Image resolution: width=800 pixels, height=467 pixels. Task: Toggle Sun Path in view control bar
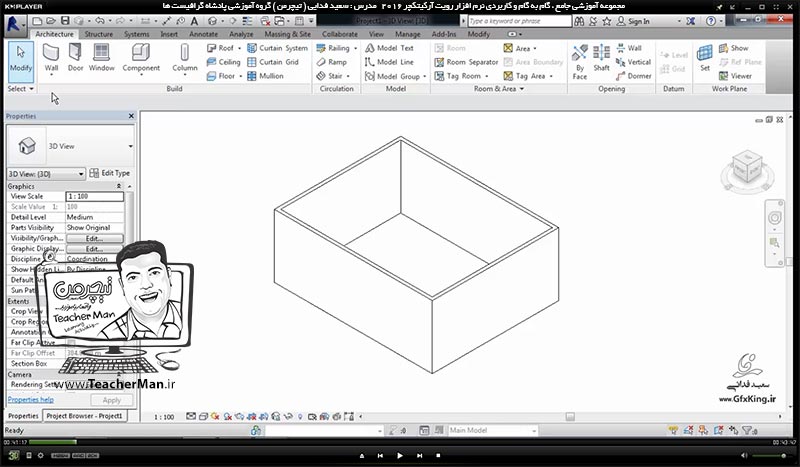point(215,416)
